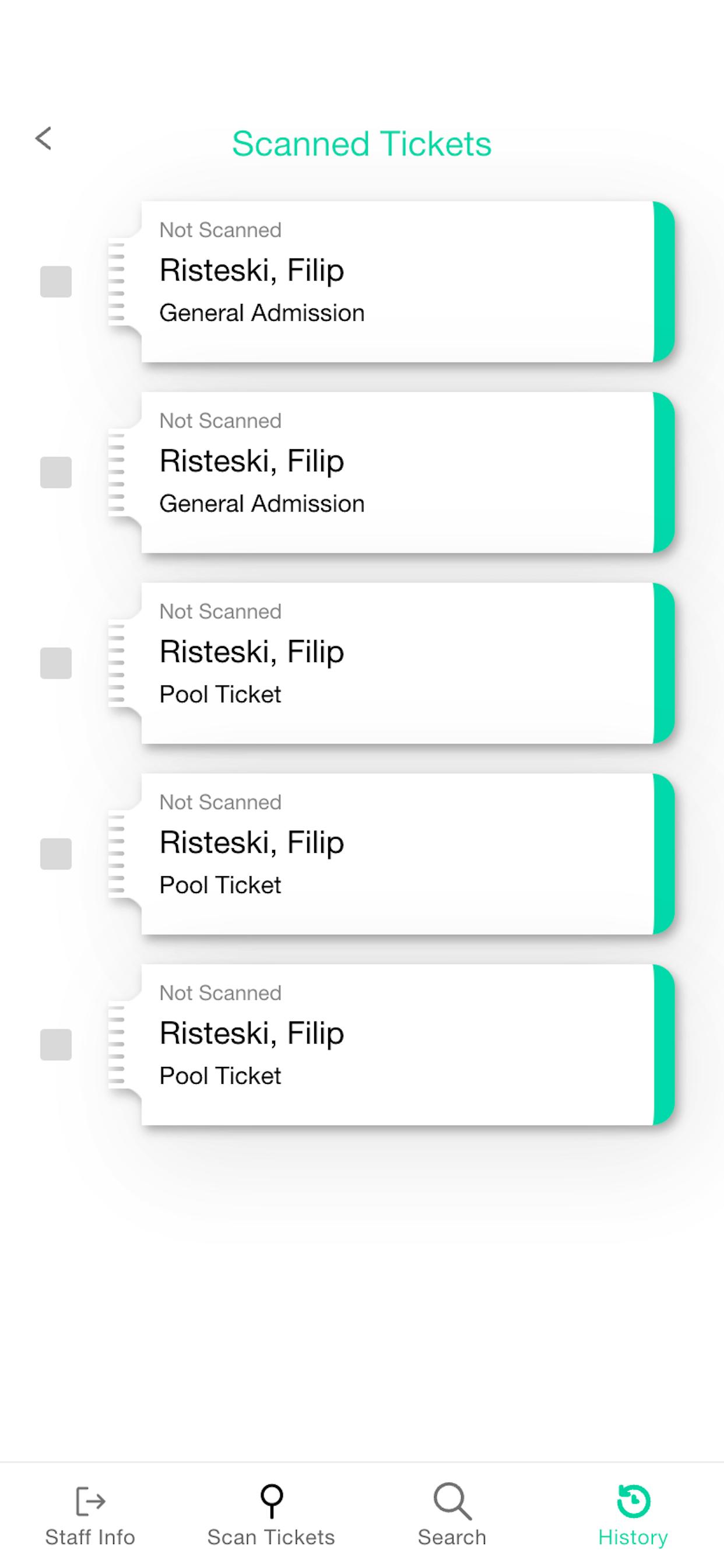Image resolution: width=724 pixels, height=1568 pixels.
Task: Open the middle Pool Ticket card
Action: tap(391, 854)
